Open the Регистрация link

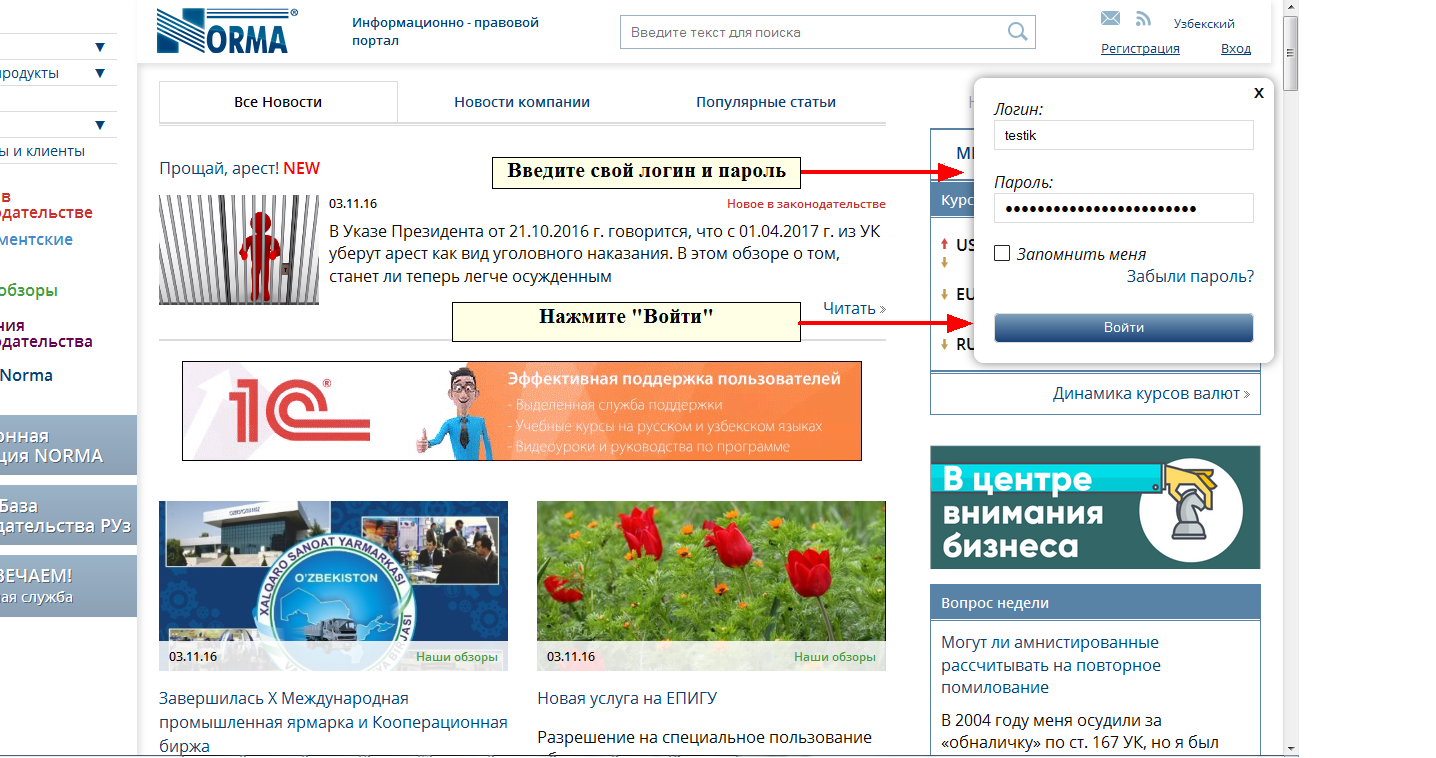click(1139, 48)
